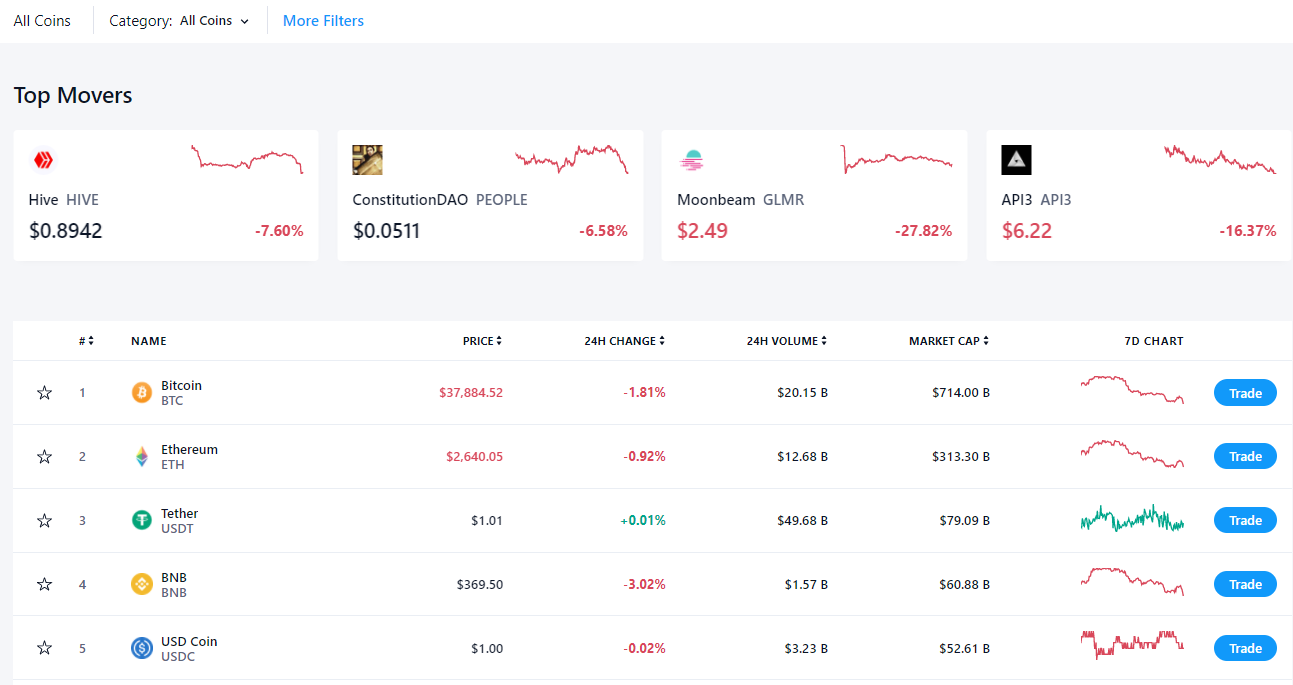The width and height of the screenshot is (1293, 685).
Task: Select the All Coins tab
Action: coord(42,21)
